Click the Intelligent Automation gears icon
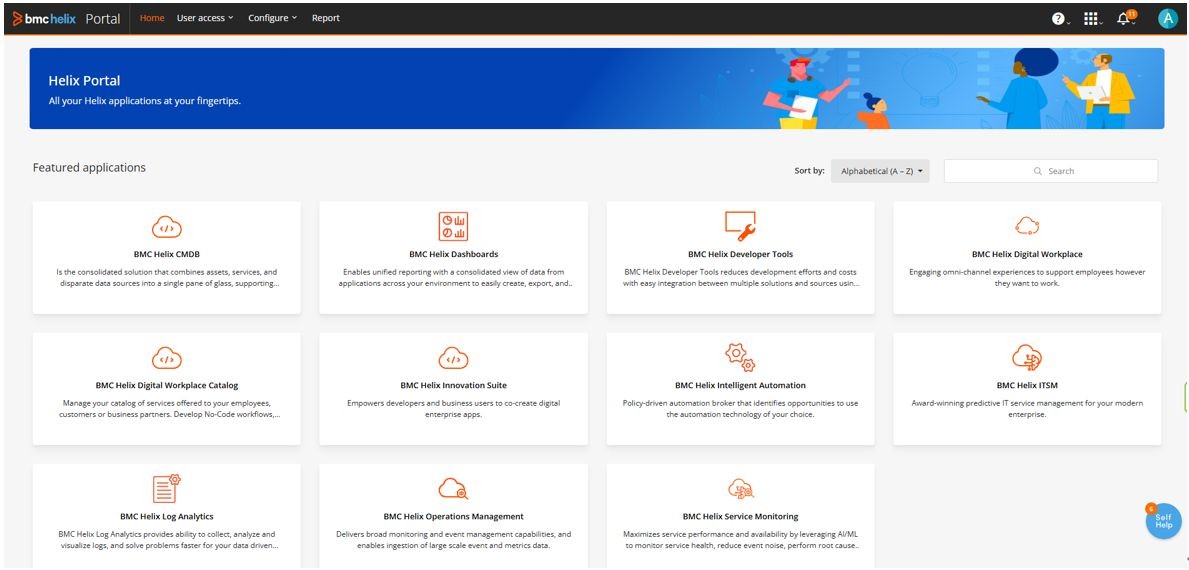Viewport: 1189px width, 570px height. [x=740, y=356]
